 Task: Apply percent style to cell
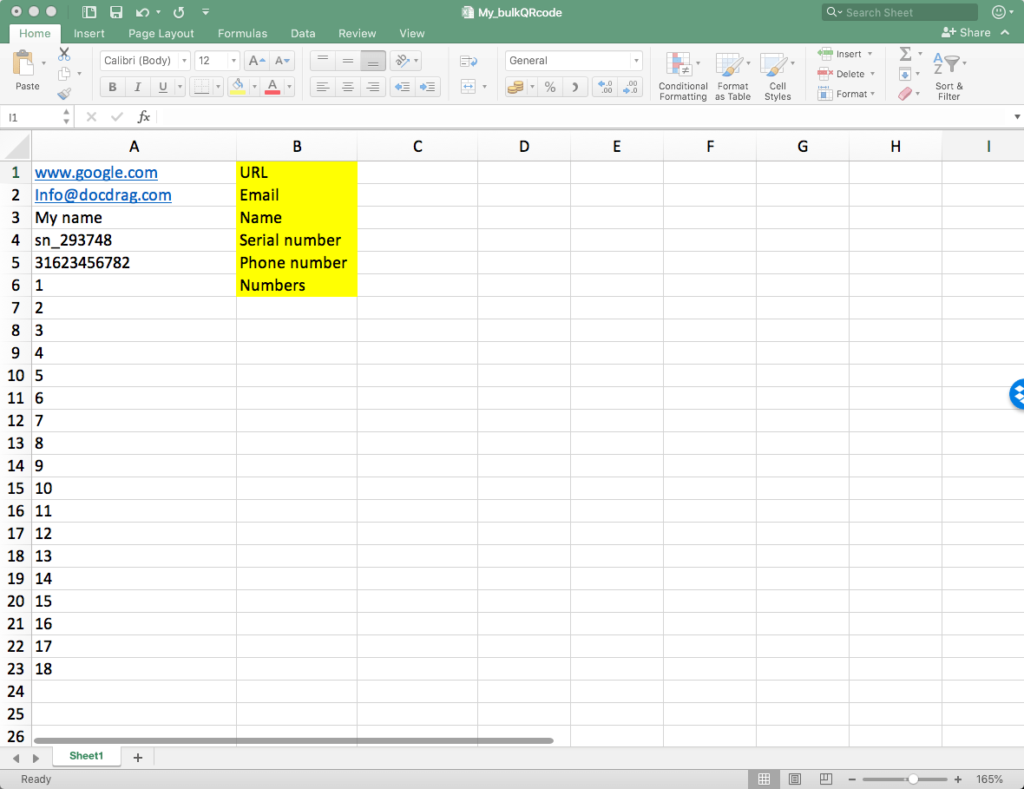(x=549, y=87)
